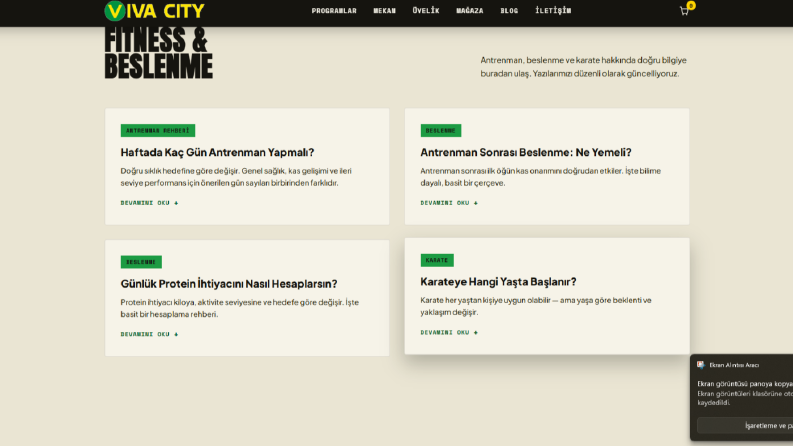
Task: Click the KARATE category tag
Action: click(x=437, y=260)
